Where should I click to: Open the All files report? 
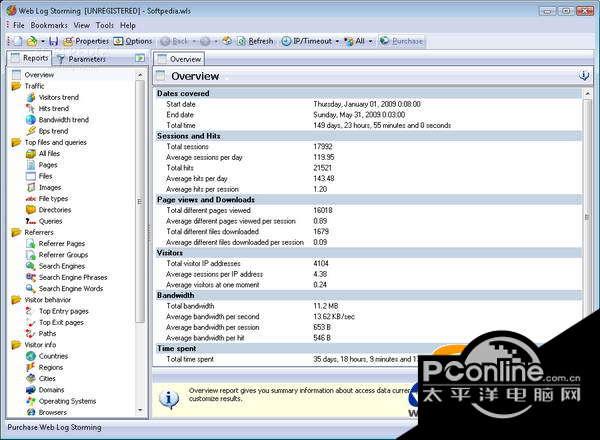(49, 153)
